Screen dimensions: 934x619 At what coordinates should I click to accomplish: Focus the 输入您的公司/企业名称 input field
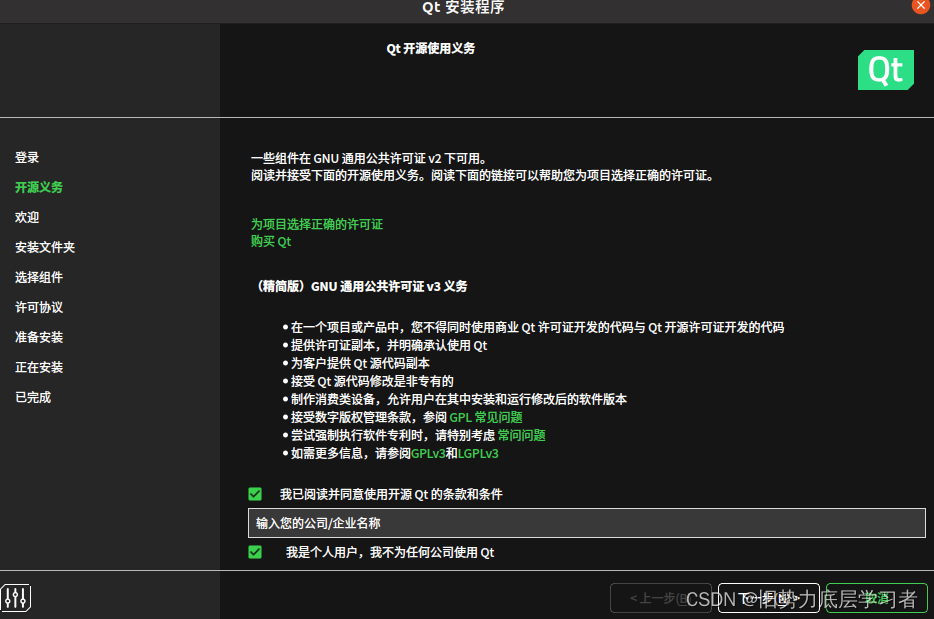tap(587, 523)
